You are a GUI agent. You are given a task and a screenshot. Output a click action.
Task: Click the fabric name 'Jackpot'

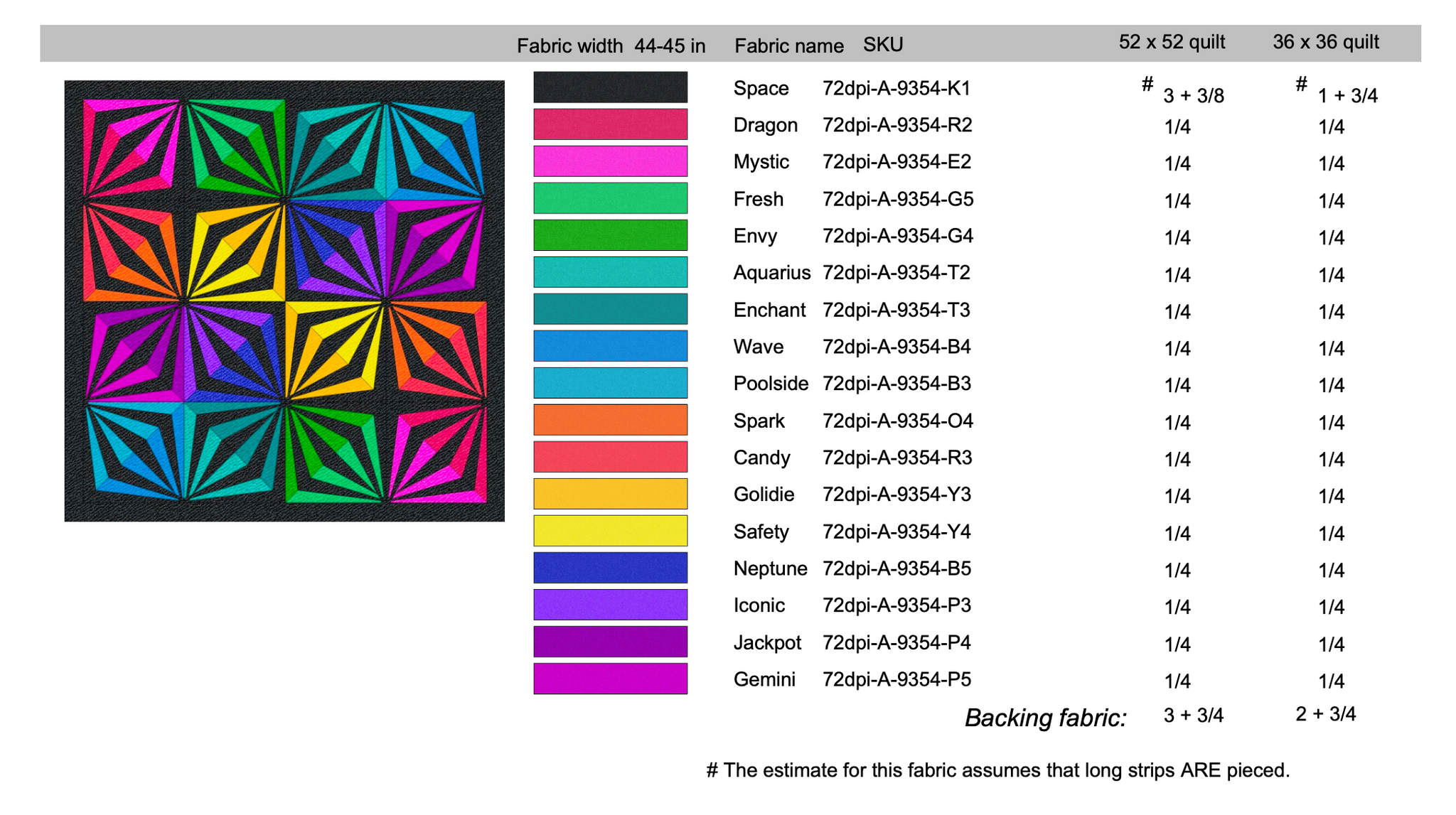[767, 643]
